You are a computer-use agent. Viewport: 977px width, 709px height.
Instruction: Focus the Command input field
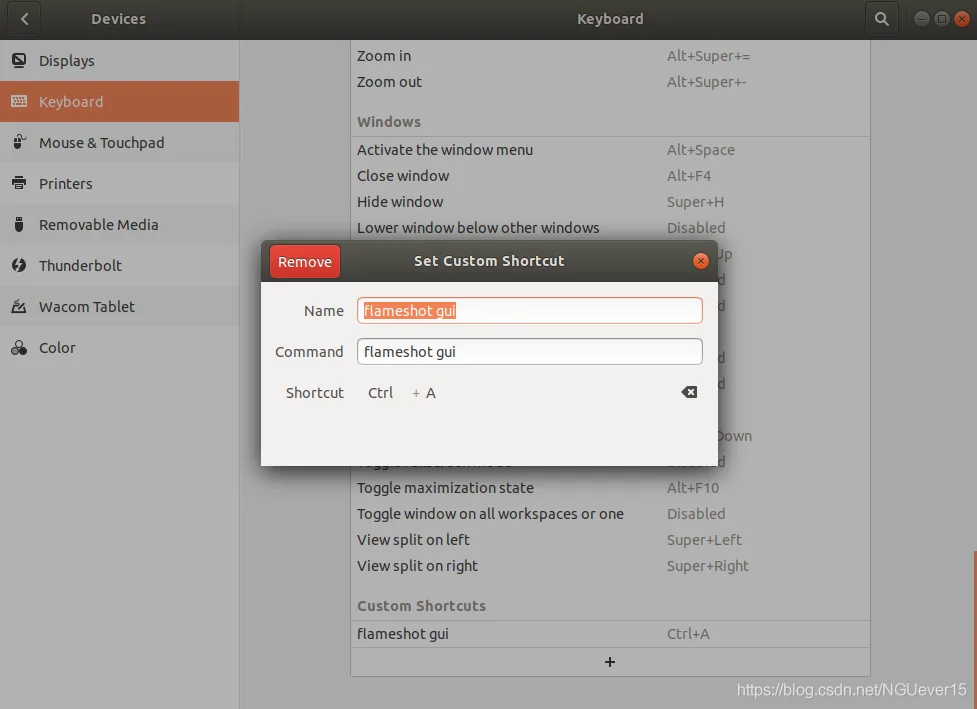pyautogui.click(x=530, y=351)
